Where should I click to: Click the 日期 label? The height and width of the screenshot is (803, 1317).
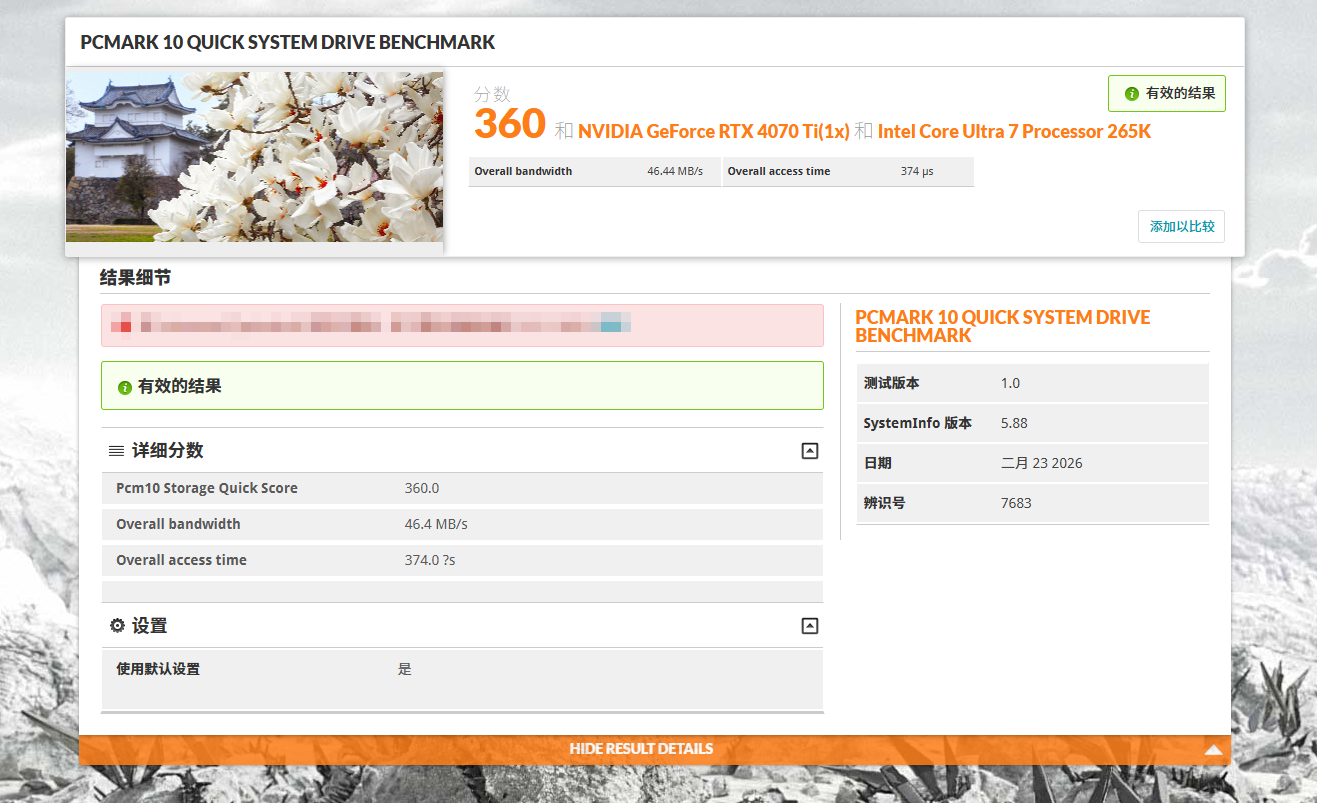tap(877, 463)
